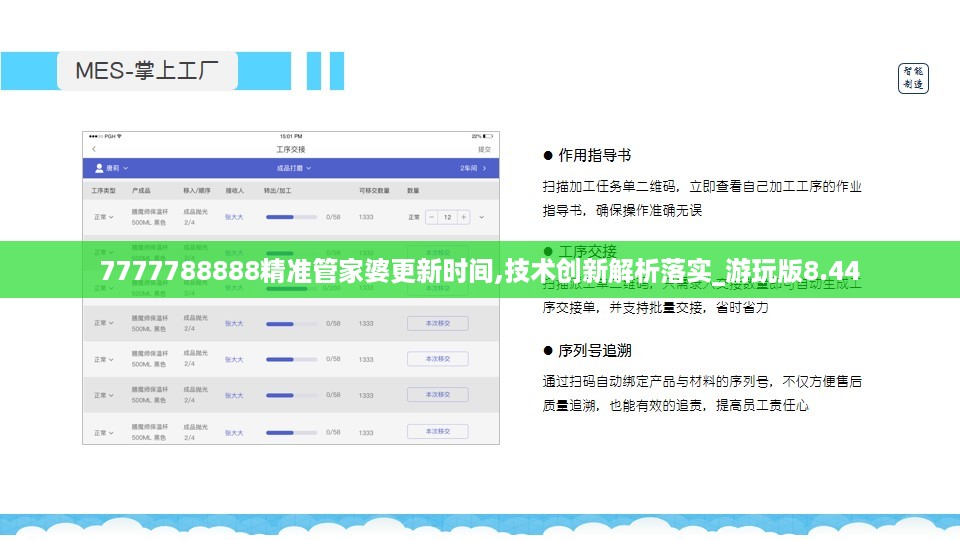Click 提交 to submit the handover
960x540 pixels.
[484, 149]
